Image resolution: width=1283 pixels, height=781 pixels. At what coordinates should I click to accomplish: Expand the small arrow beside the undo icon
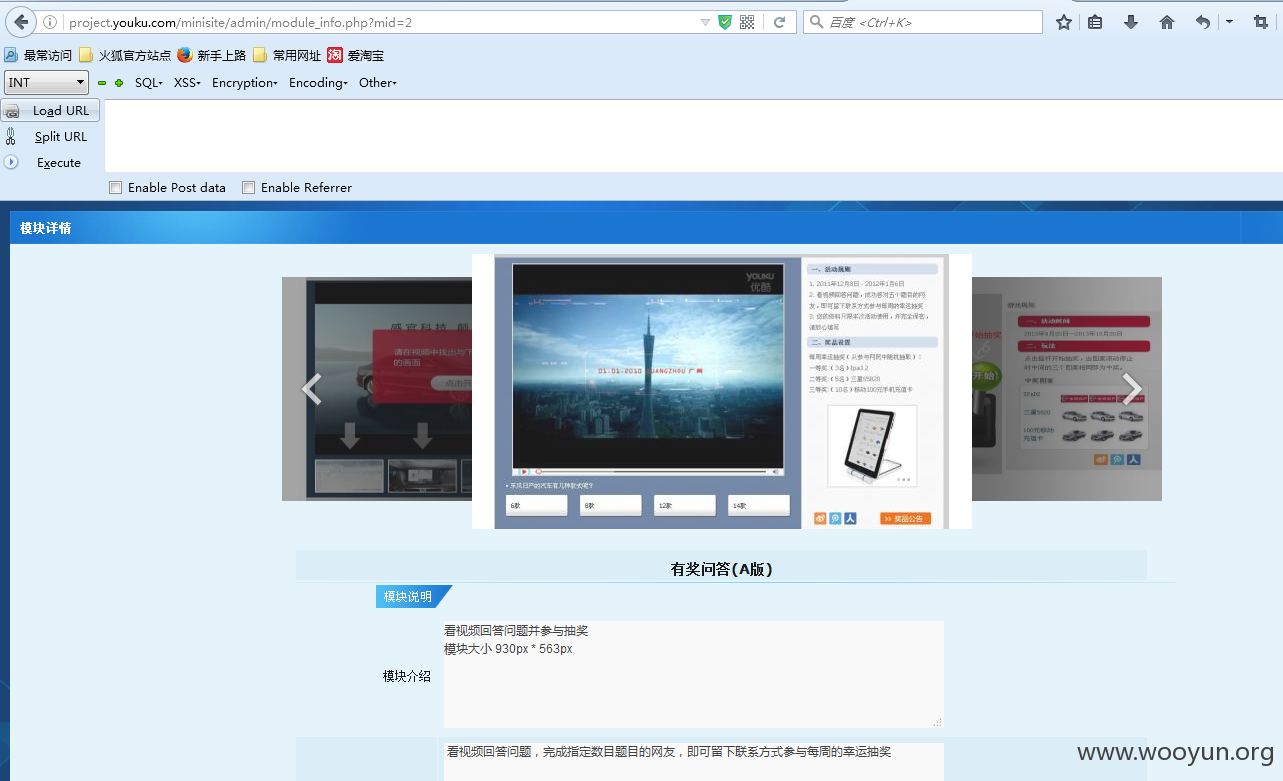1229,22
